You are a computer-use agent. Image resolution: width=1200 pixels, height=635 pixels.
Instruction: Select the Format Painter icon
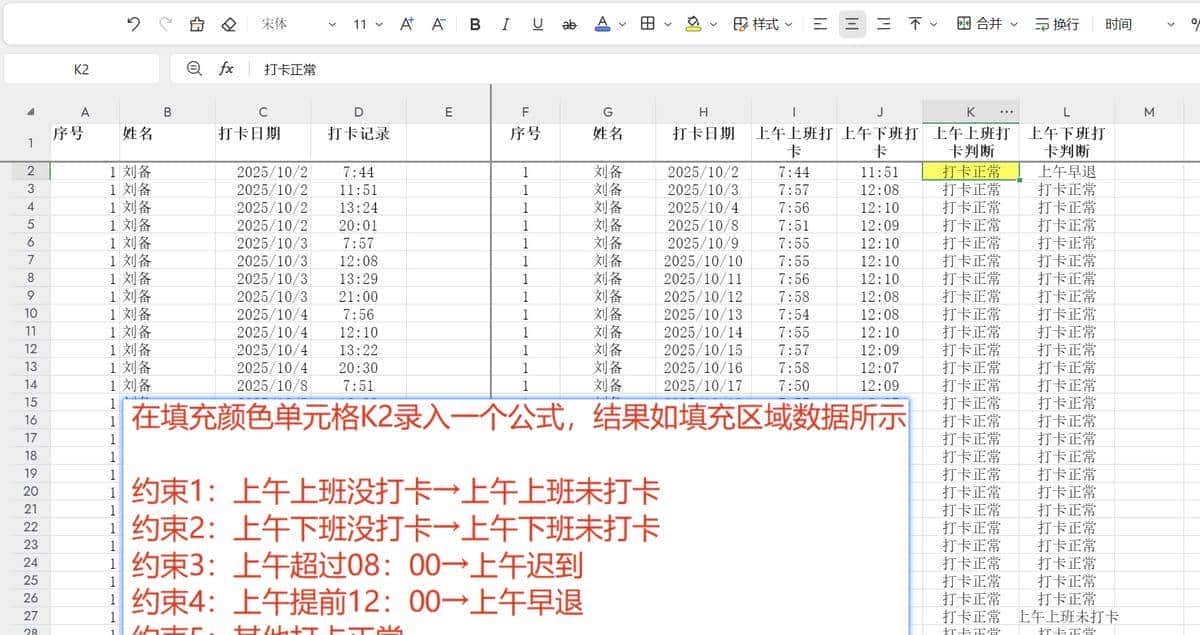(196, 22)
